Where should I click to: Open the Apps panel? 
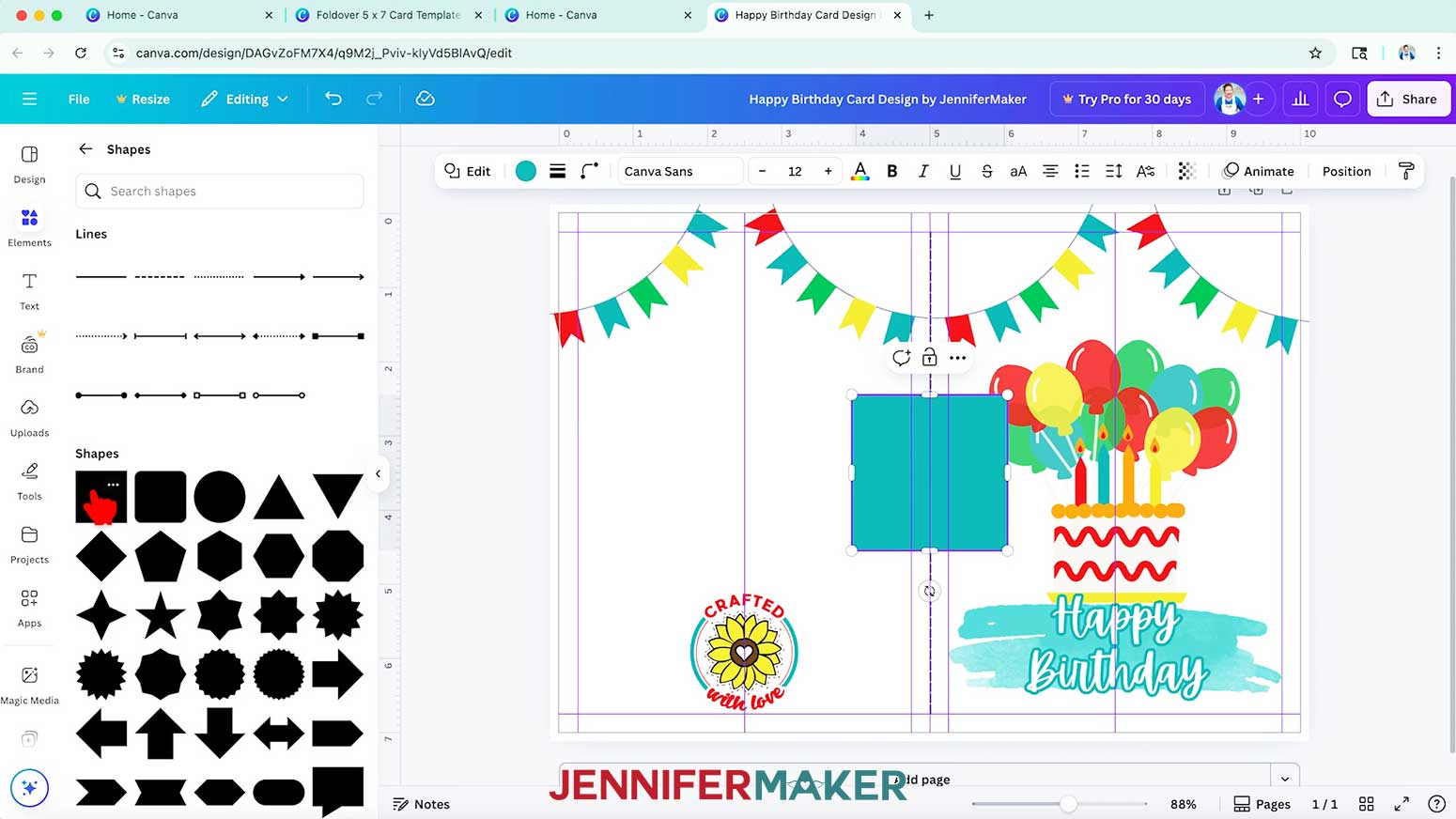pos(29,608)
